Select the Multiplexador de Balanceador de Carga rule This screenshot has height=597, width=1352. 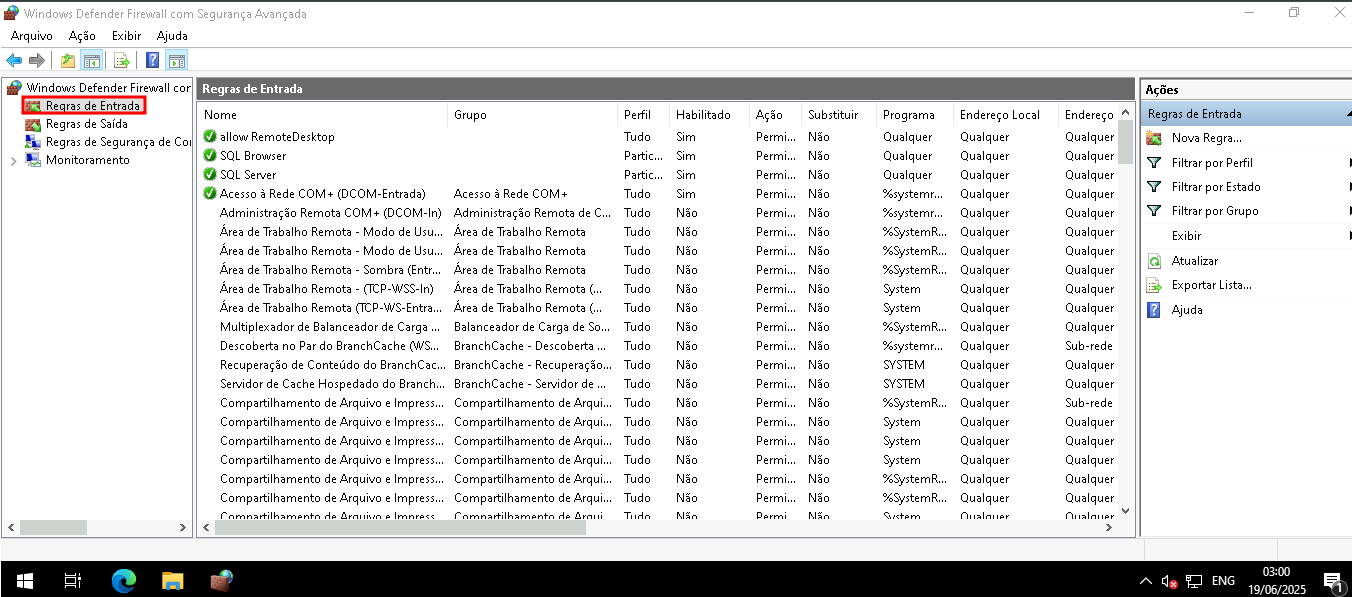[x=658, y=327]
